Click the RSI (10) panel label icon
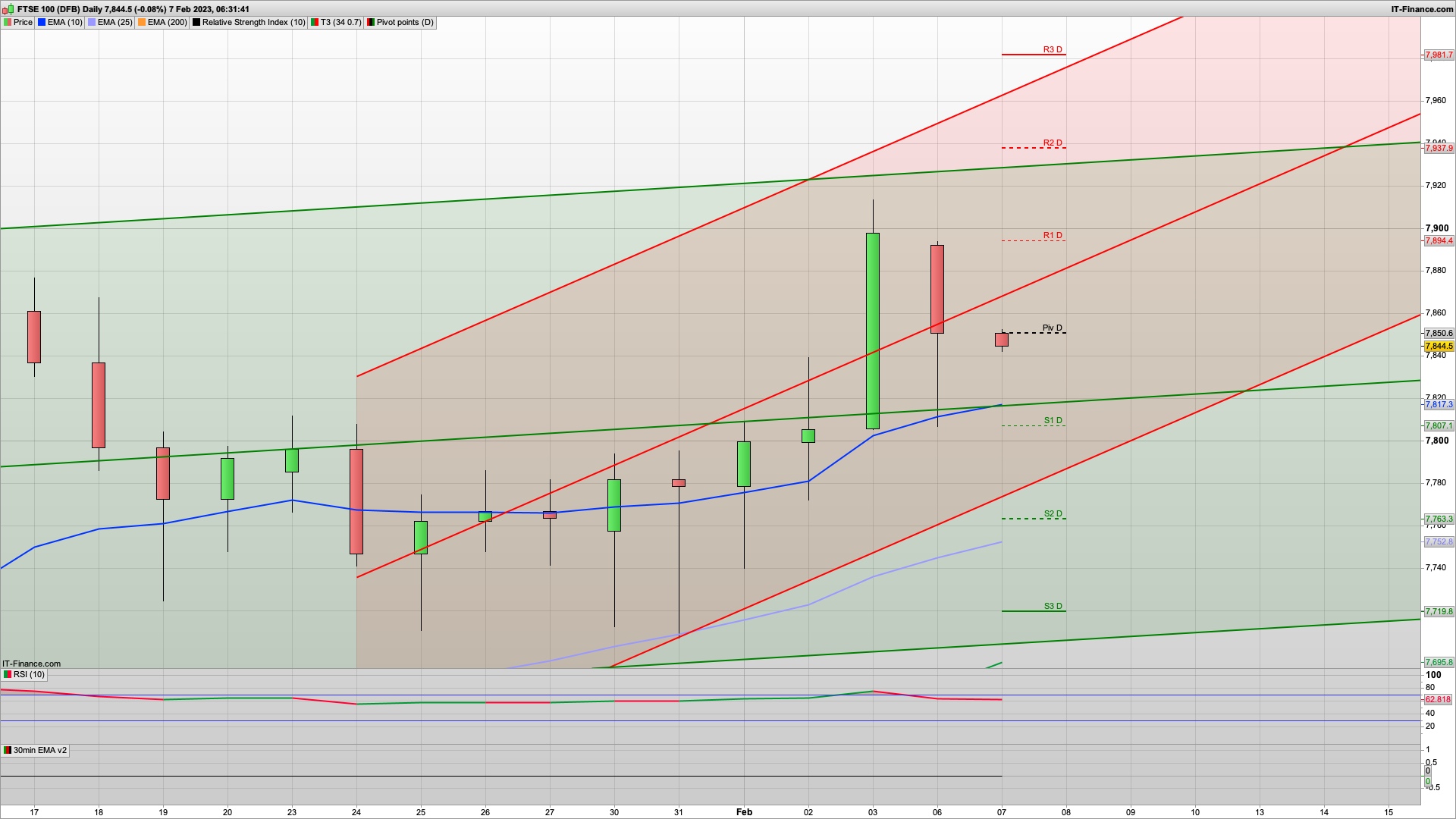The height and width of the screenshot is (819, 1456). tap(8, 674)
